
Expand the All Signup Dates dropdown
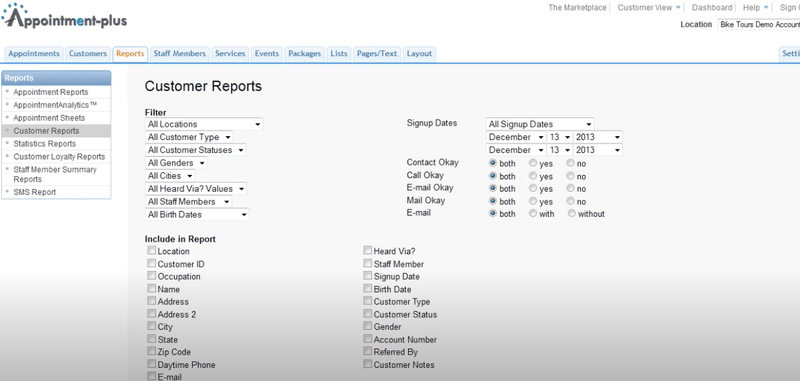click(540, 124)
